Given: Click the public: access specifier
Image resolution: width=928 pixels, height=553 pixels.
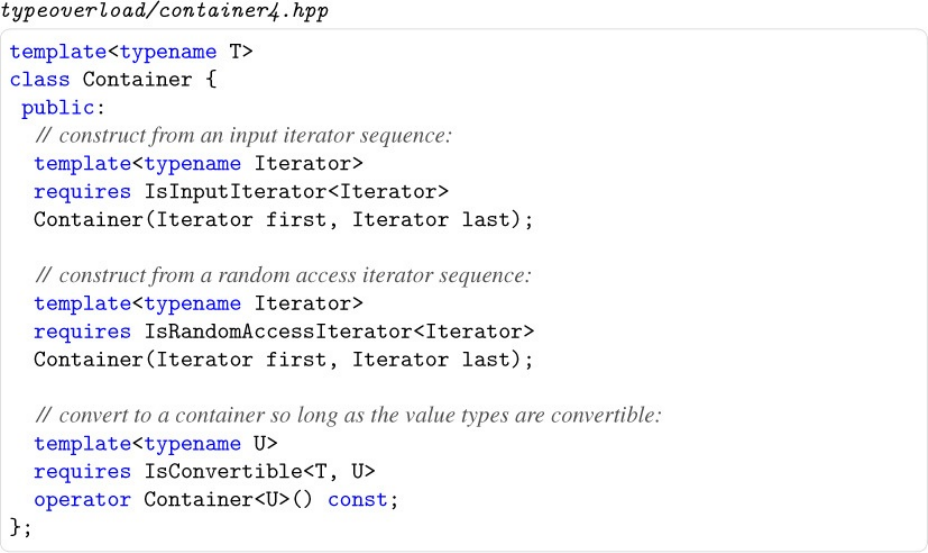Looking at the screenshot, I should (x=58, y=107).
